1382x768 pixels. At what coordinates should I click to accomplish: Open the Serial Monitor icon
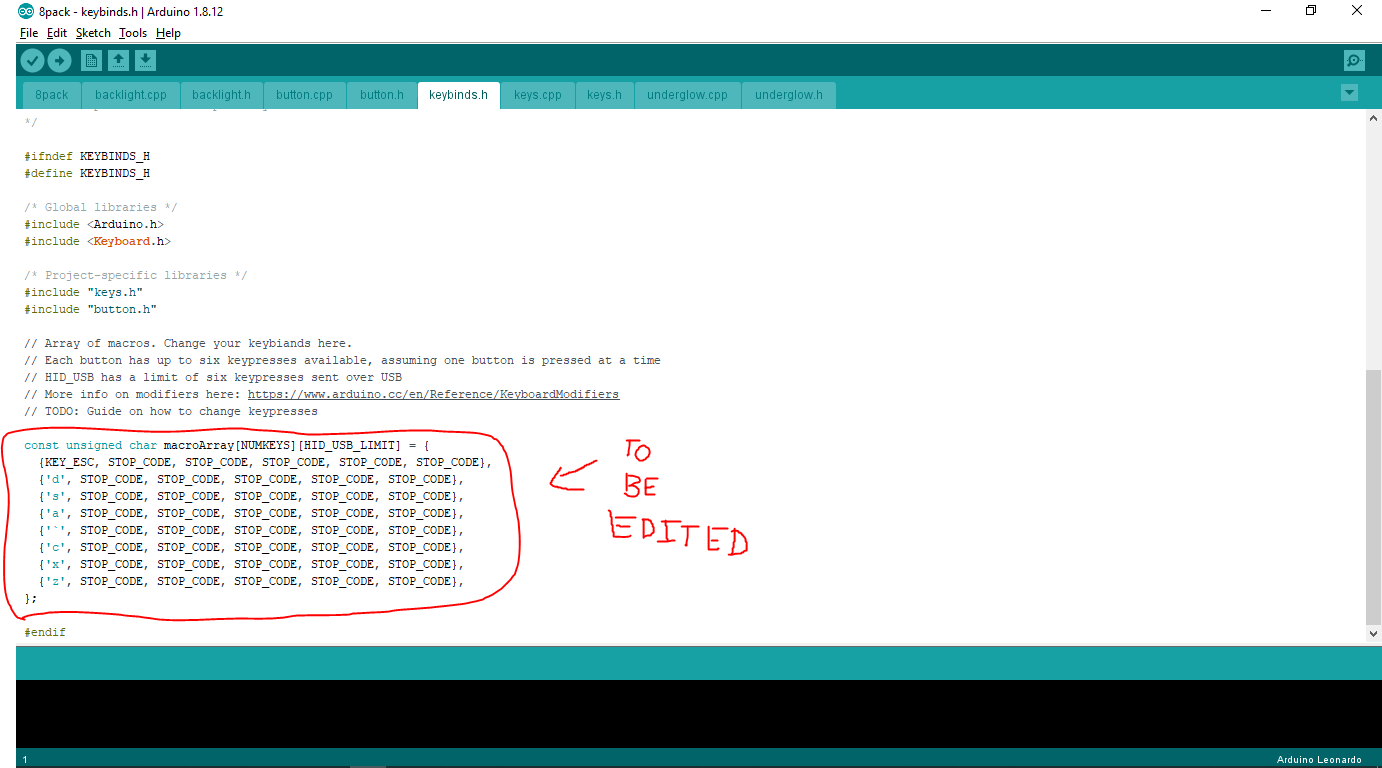point(1354,61)
